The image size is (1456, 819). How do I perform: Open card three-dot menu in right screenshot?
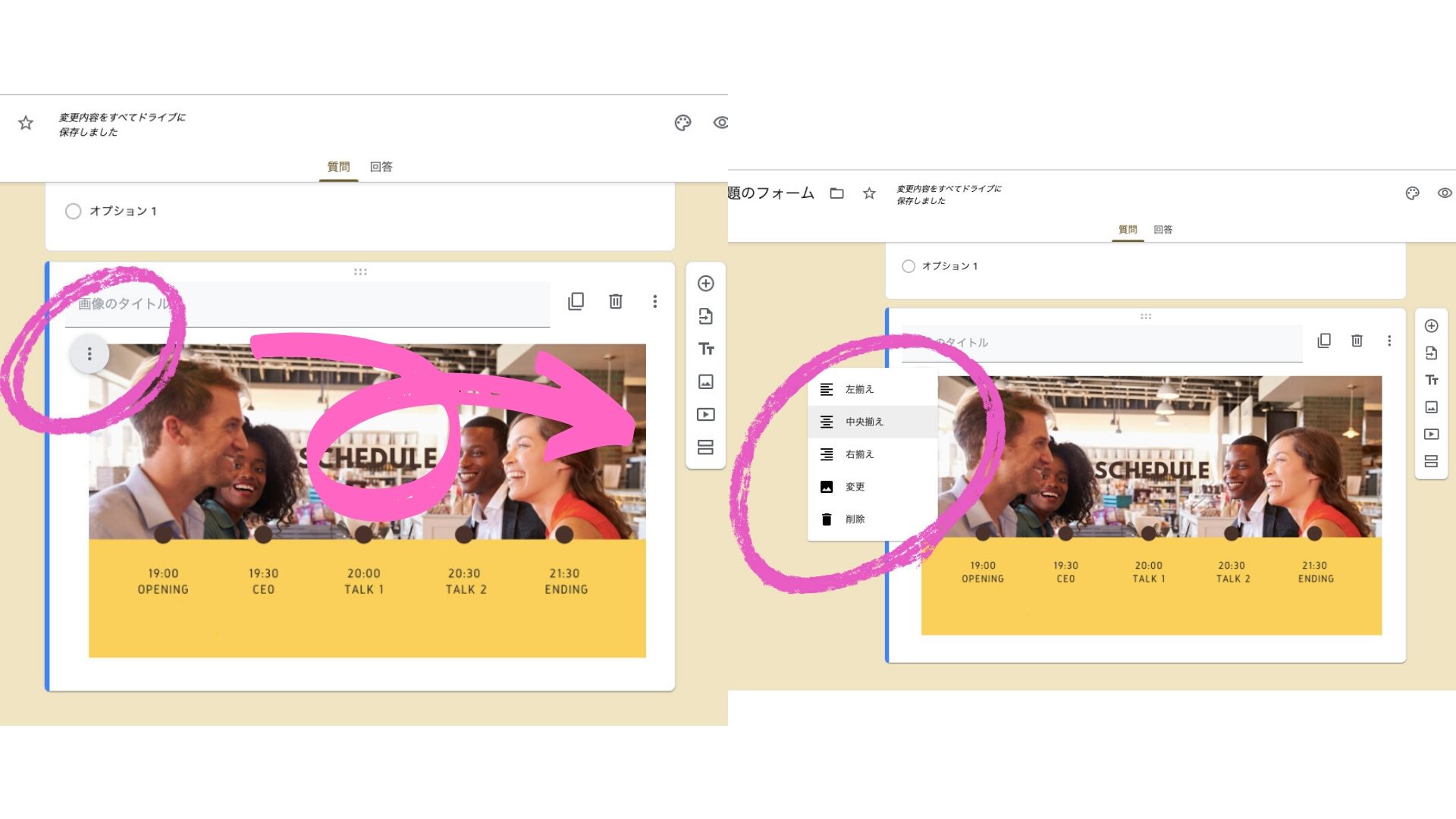(1389, 341)
